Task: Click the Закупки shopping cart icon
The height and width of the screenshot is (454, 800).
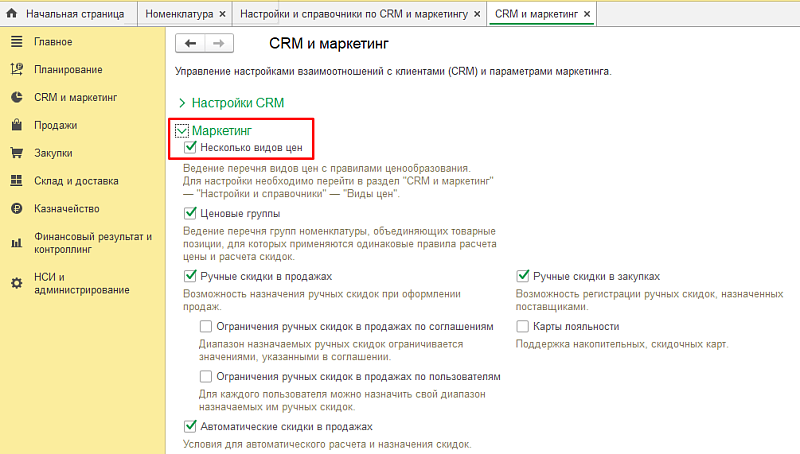Action: [x=16, y=153]
